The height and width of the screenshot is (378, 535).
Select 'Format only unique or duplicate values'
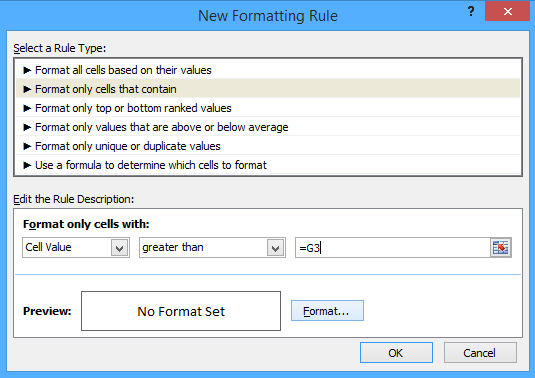click(x=268, y=146)
